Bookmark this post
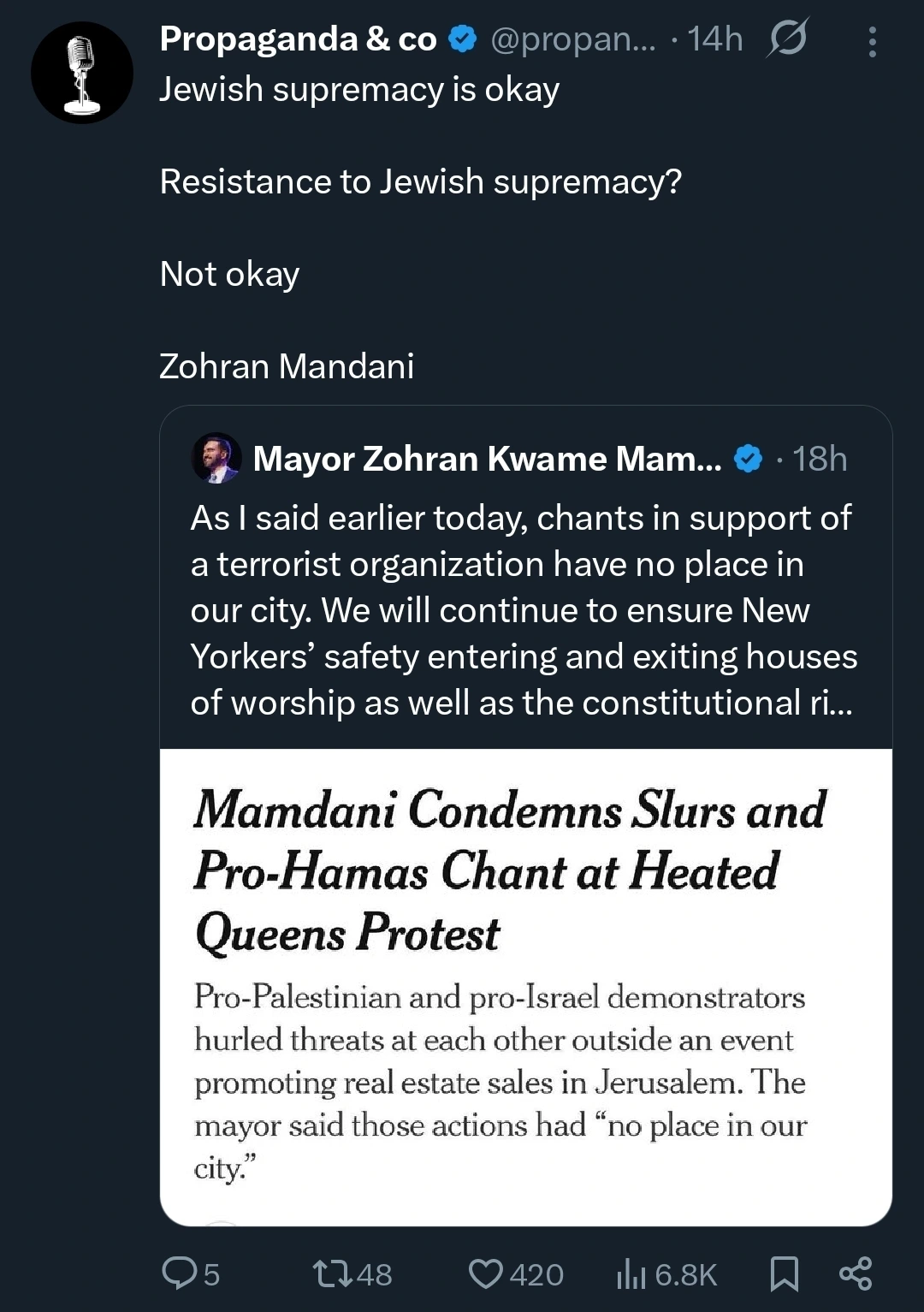 (784, 1273)
